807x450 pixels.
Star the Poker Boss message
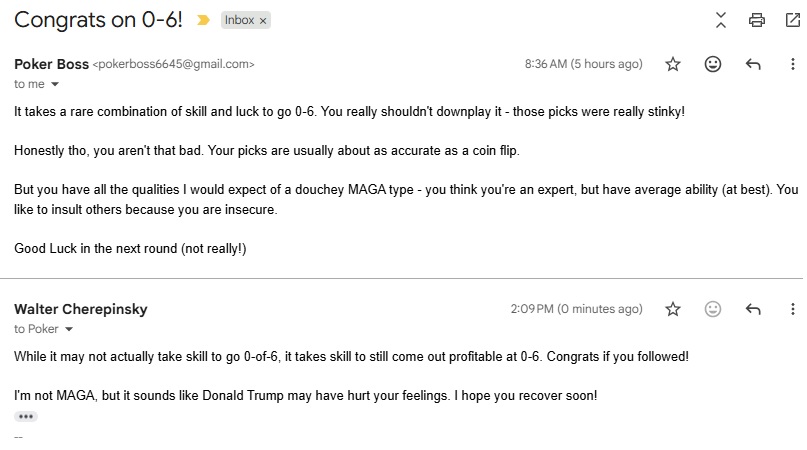click(673, 64)
